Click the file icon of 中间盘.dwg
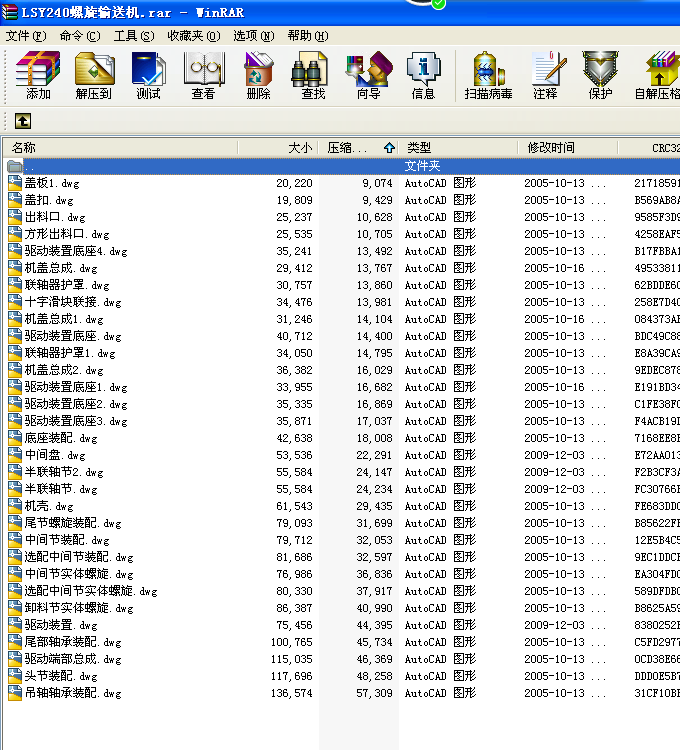The width and height of the screenshot is (680, 750). tap(15, 455)
